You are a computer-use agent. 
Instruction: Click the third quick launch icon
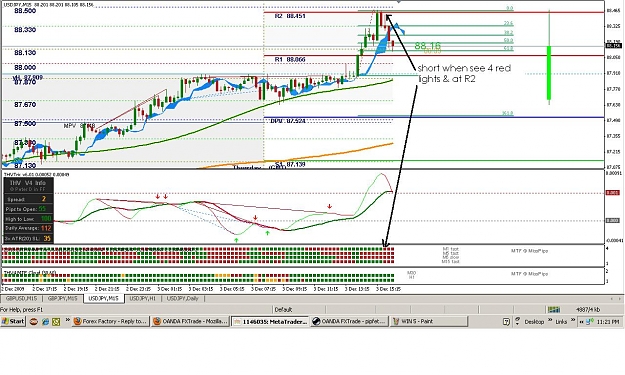(56, 321)
